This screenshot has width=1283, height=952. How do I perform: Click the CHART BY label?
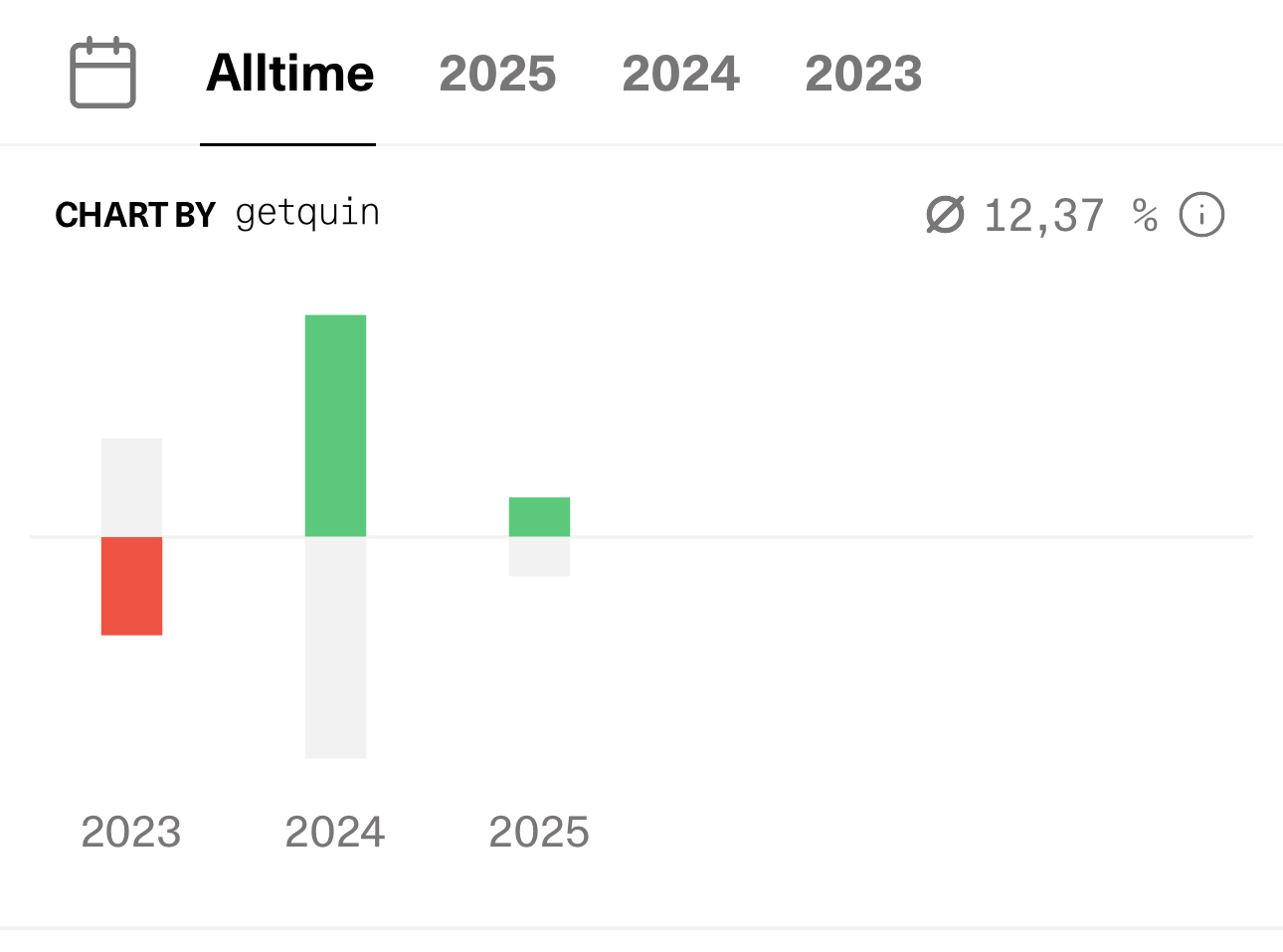[x=135, y=215]
